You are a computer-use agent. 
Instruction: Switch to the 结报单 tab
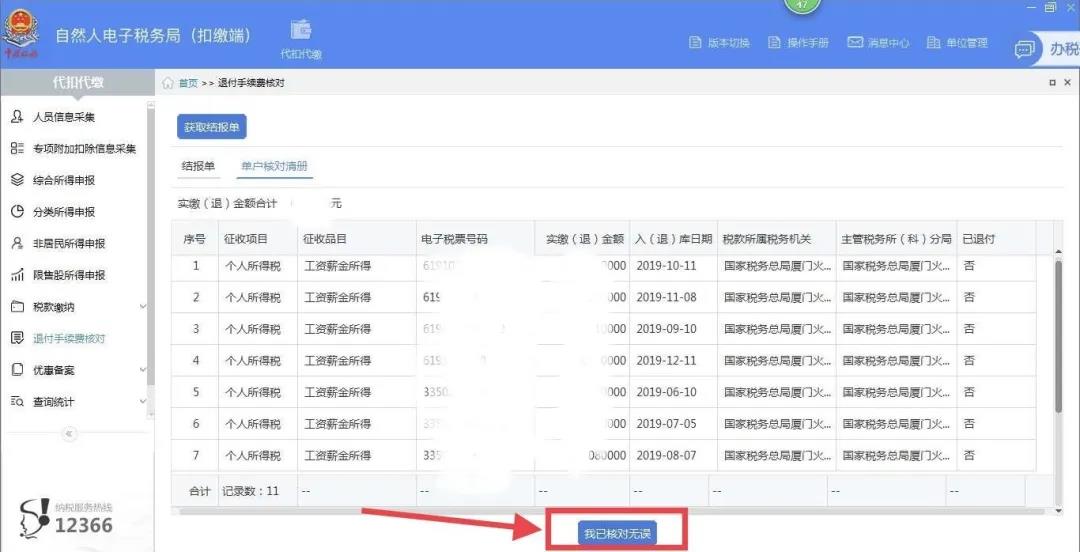click(198, 166)
